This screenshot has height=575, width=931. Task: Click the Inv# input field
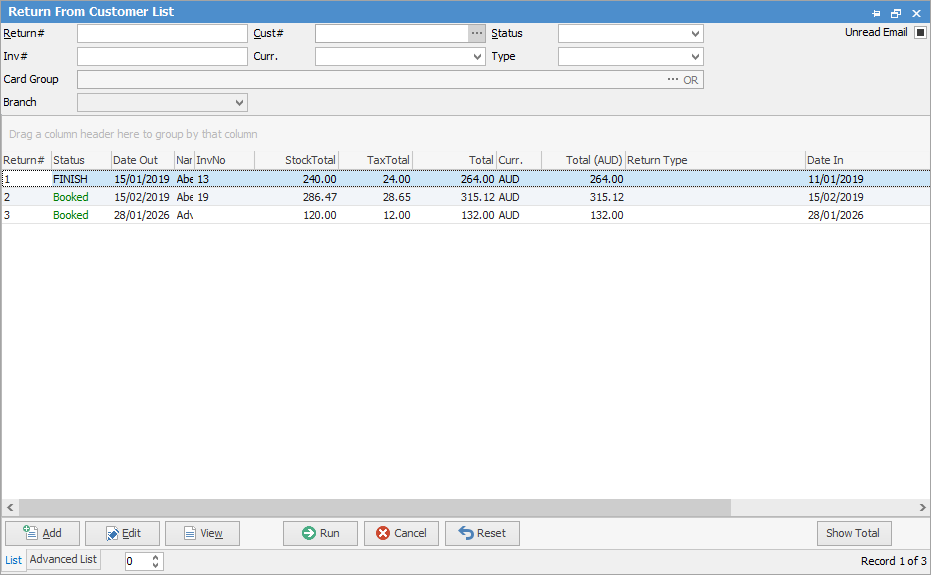pyautogui.click(x=162, y=56)
